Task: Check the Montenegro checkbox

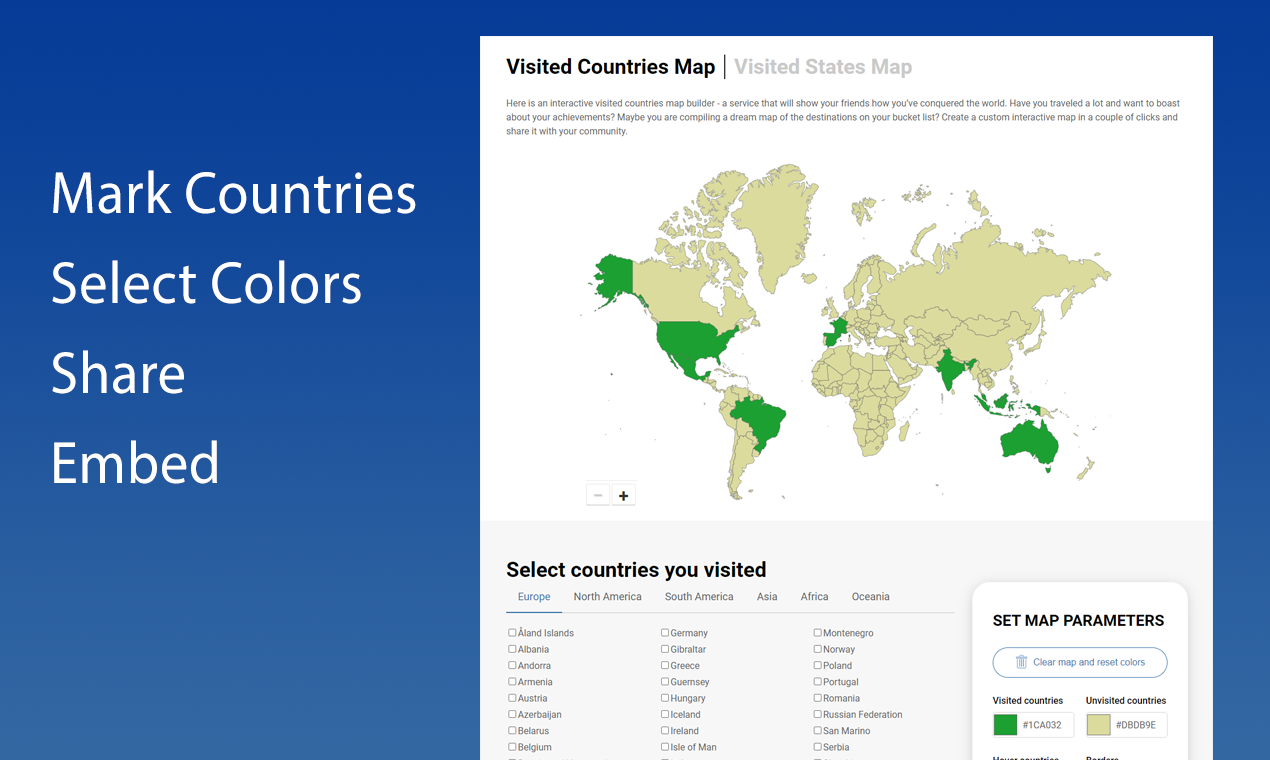Action: 816,632
